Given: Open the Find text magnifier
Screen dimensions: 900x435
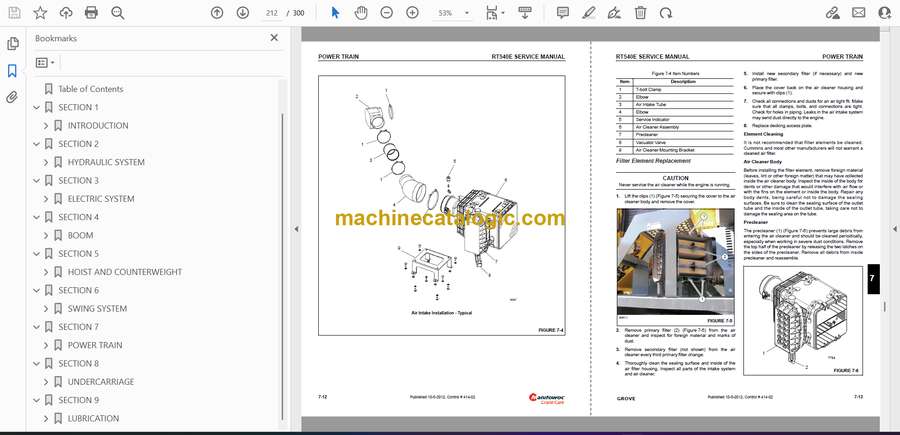Looking at the screenshot, I should pyautogui.click(x=118, y=13).
